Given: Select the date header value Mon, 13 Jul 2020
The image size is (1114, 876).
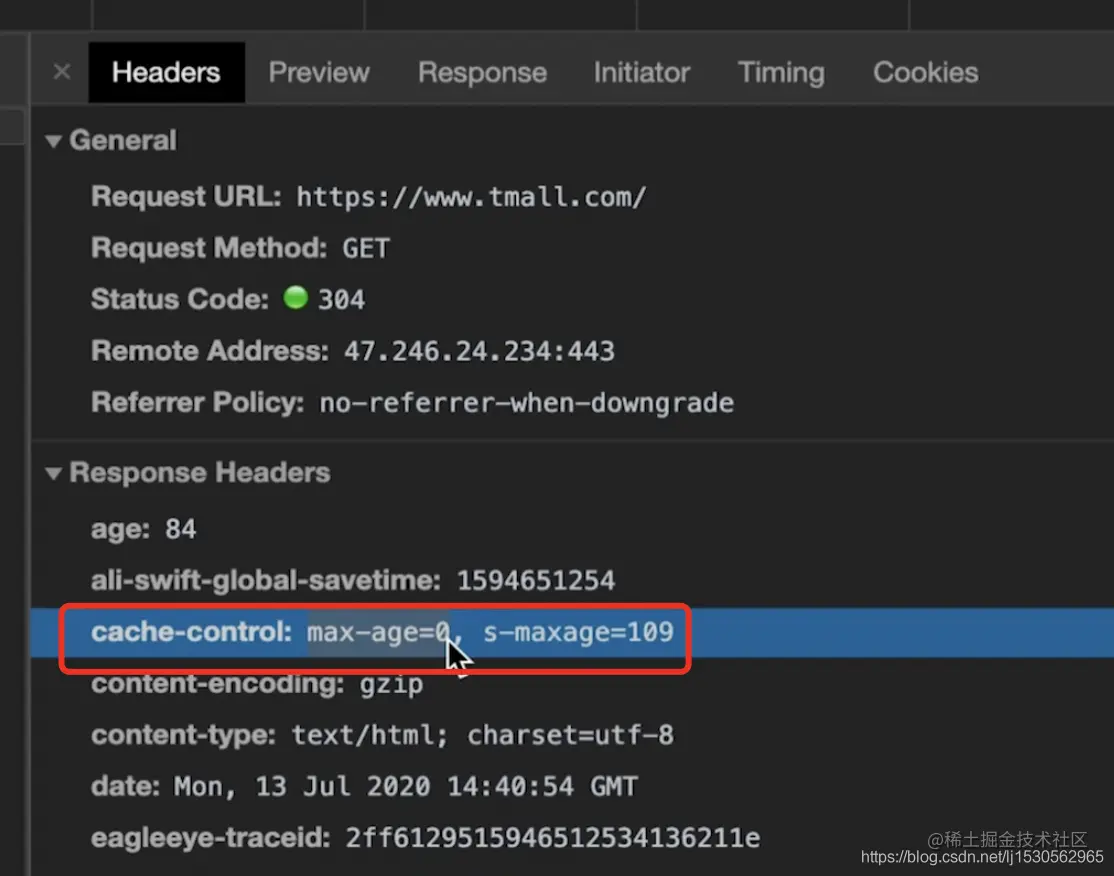Looking at the screenshot, I should [406, 786].
